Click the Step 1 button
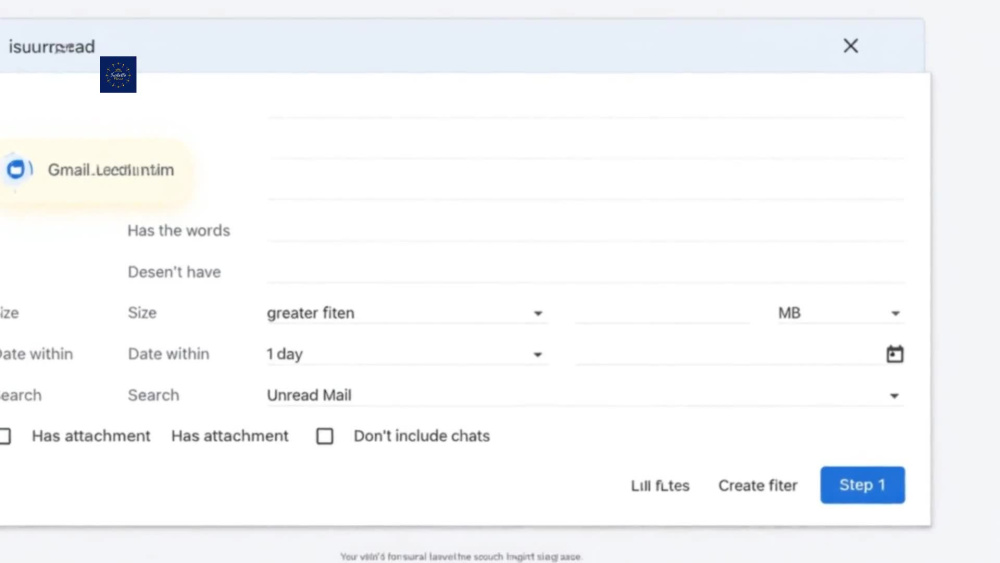Image resolution: width=1000 pixels, height=563 pixels. point(862,485)
